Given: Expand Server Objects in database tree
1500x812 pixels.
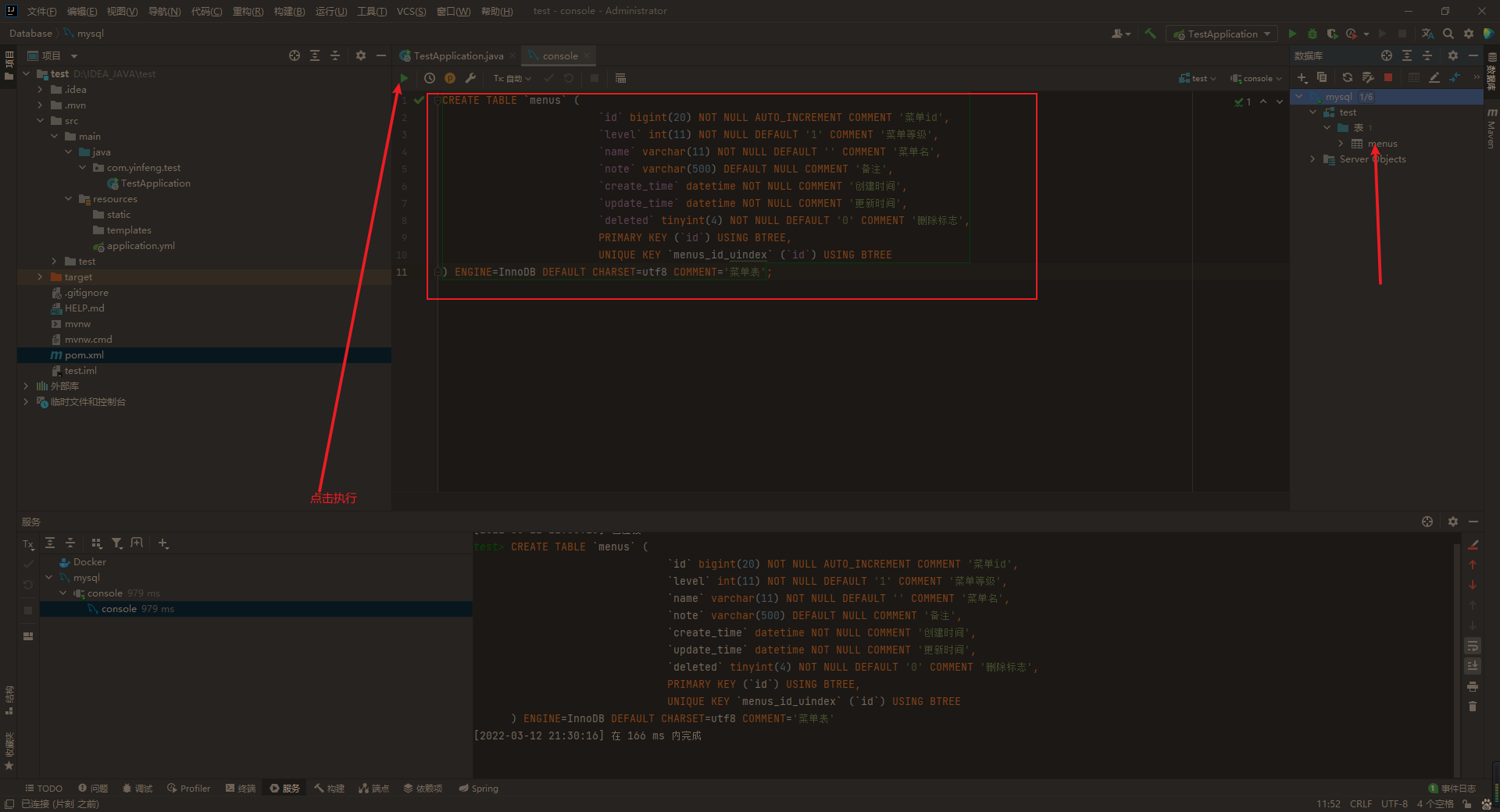Looking at the screenshot, I should pyautogui.click(x=1313, y=159).
